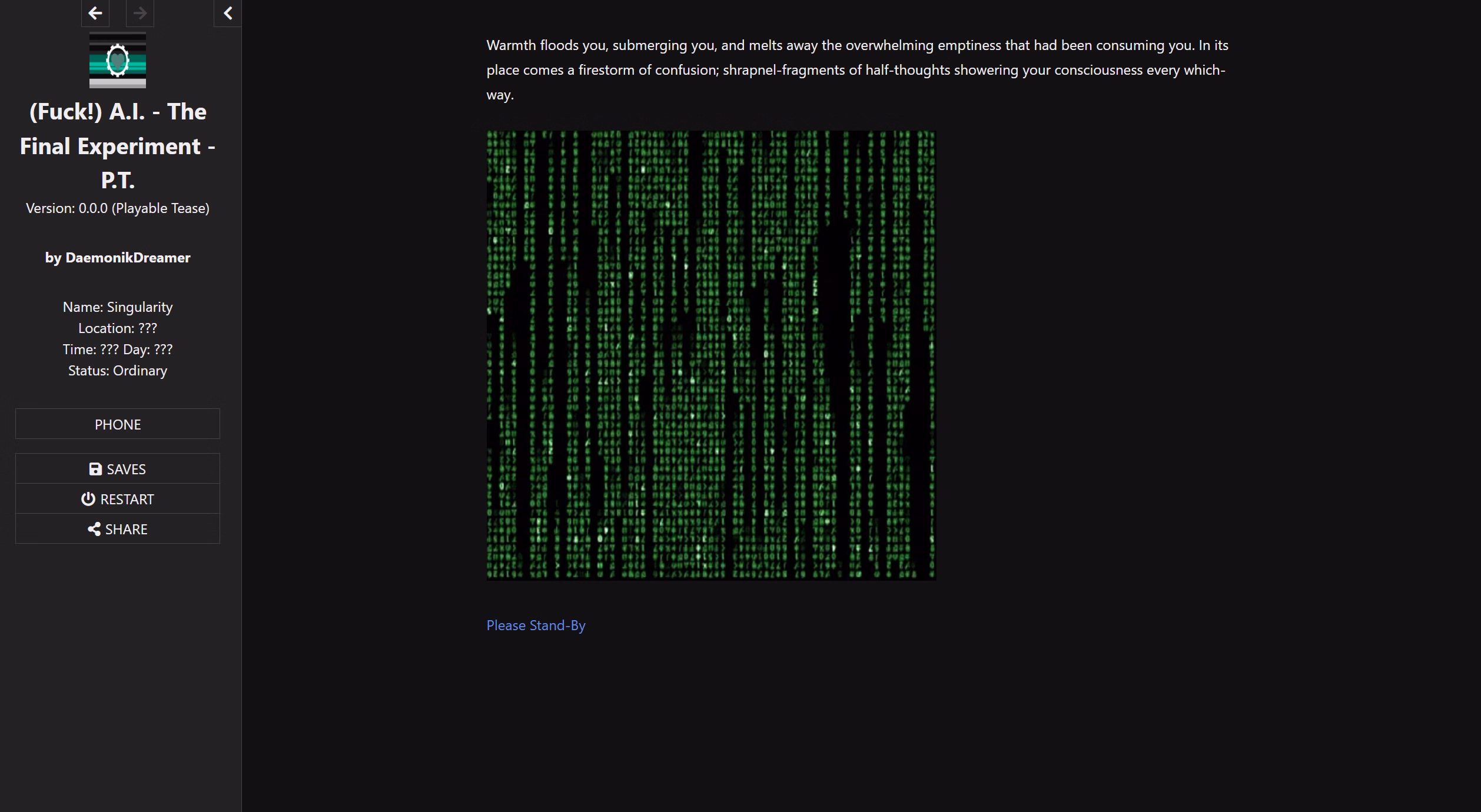Click the Status: Ordinary line

pyautogui.click(x=118, y=371)
